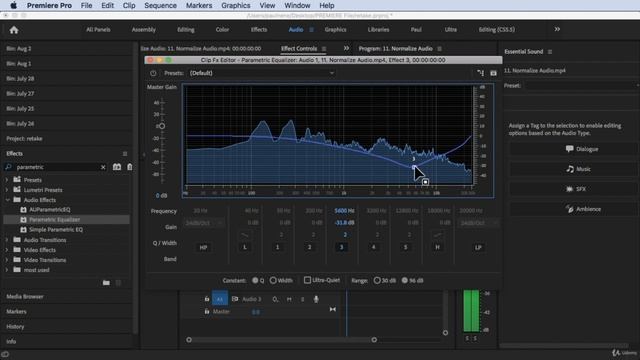The width and height of the screenshot is (640, 360).
Task: Expand the Video Effects folder
Action: point(7,250)
